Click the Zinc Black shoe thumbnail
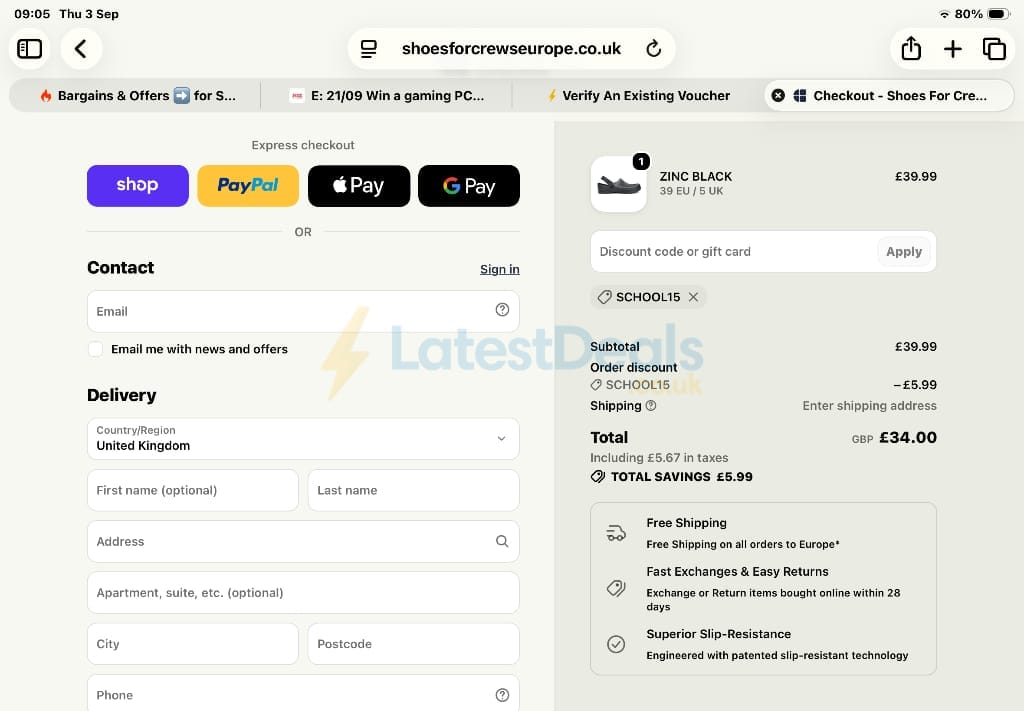The image size is (1024, 711). [618, 184]
